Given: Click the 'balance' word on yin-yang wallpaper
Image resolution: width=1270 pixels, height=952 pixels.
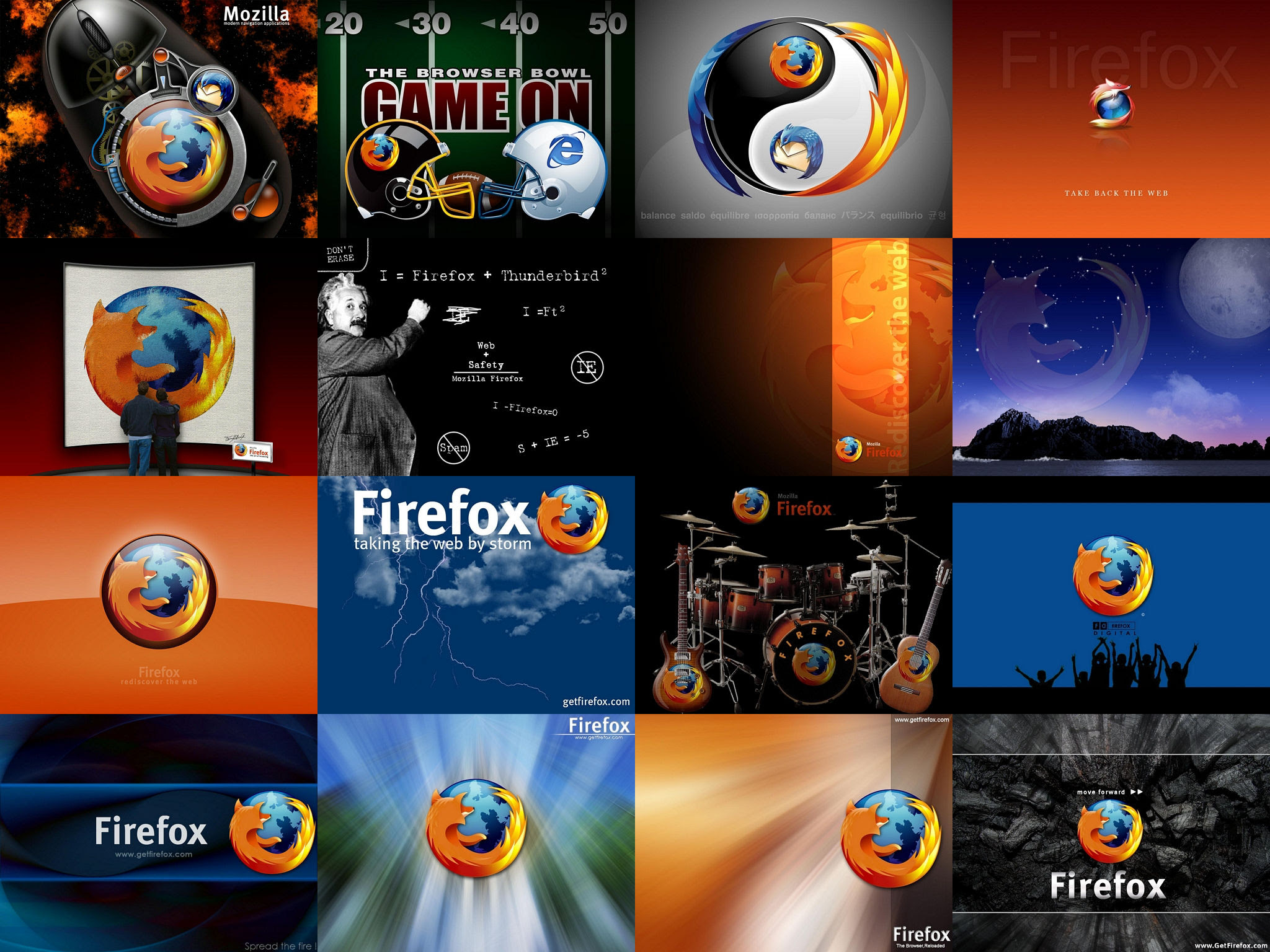Looking at the screenshot, I should [658, 216].
